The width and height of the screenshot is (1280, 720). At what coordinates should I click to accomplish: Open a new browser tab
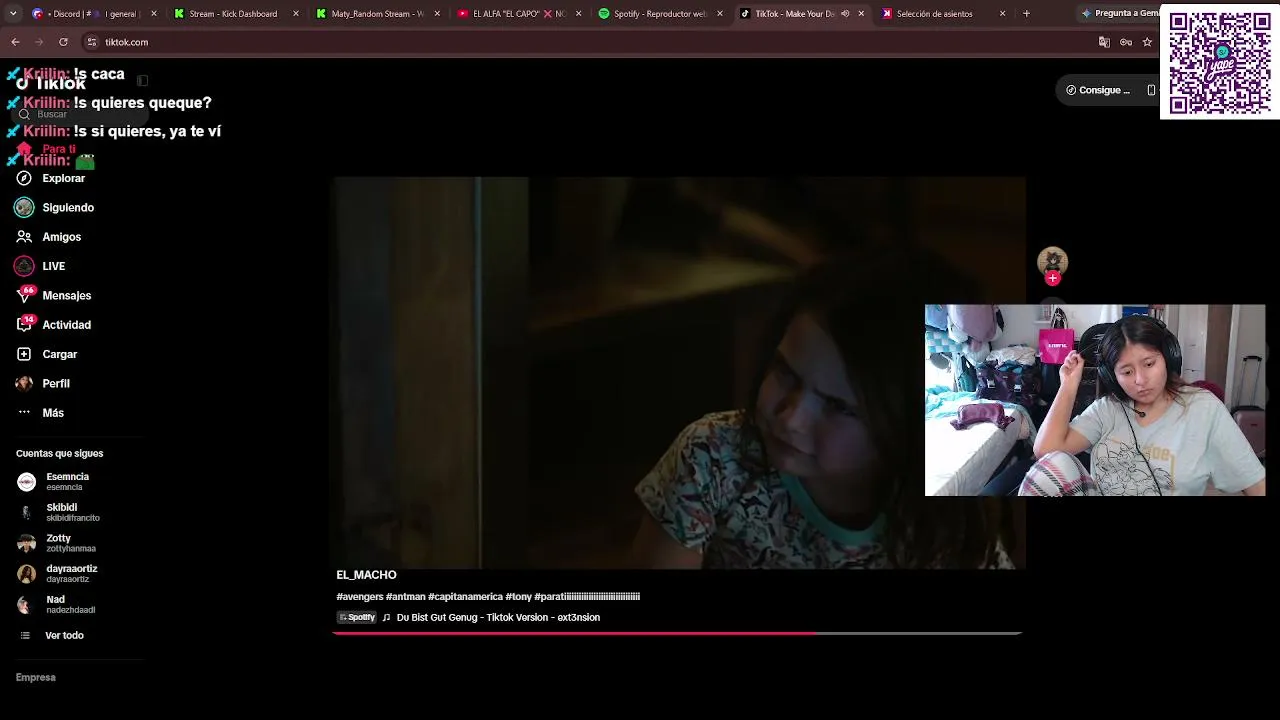click(1026, 14)
